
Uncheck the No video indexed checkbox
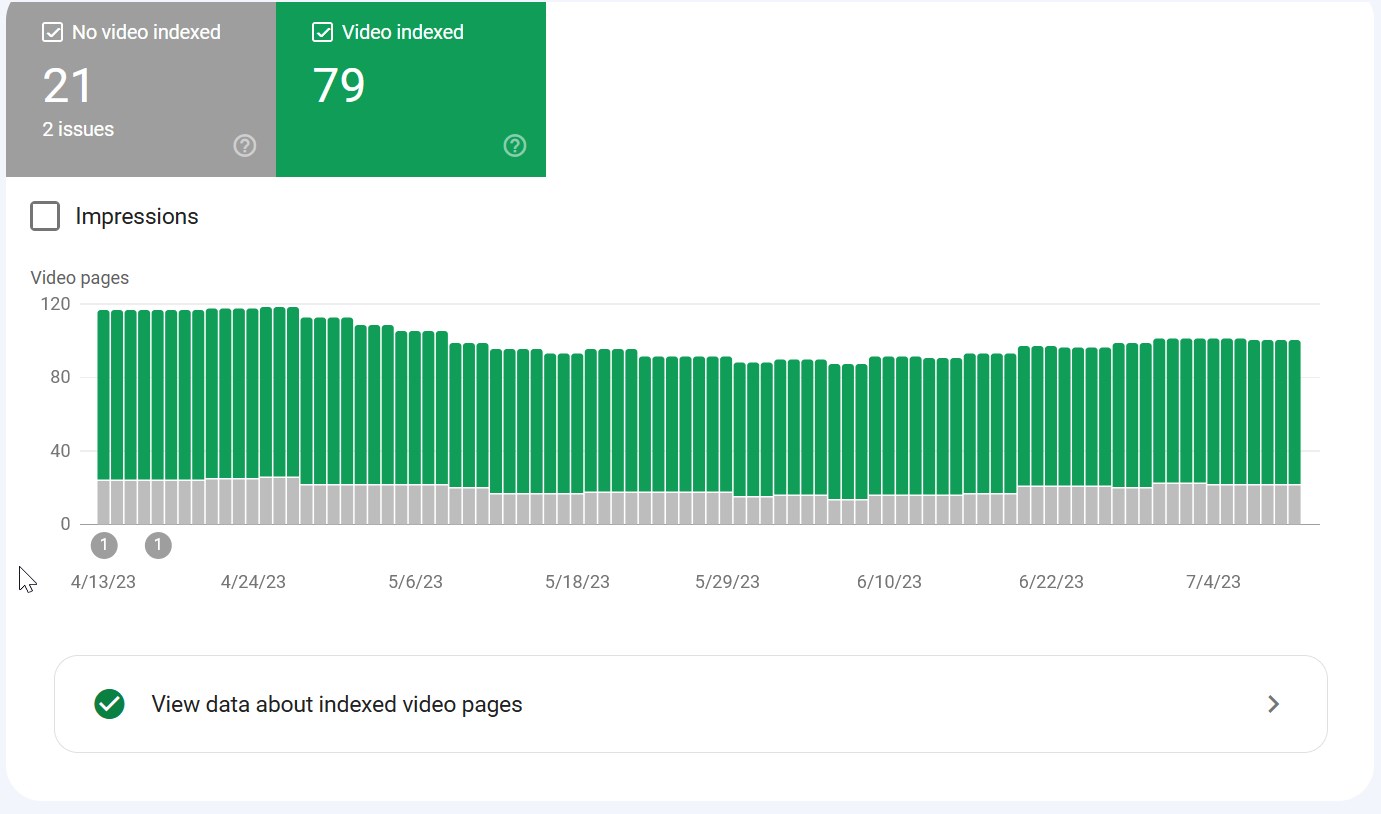coord(52,33)
